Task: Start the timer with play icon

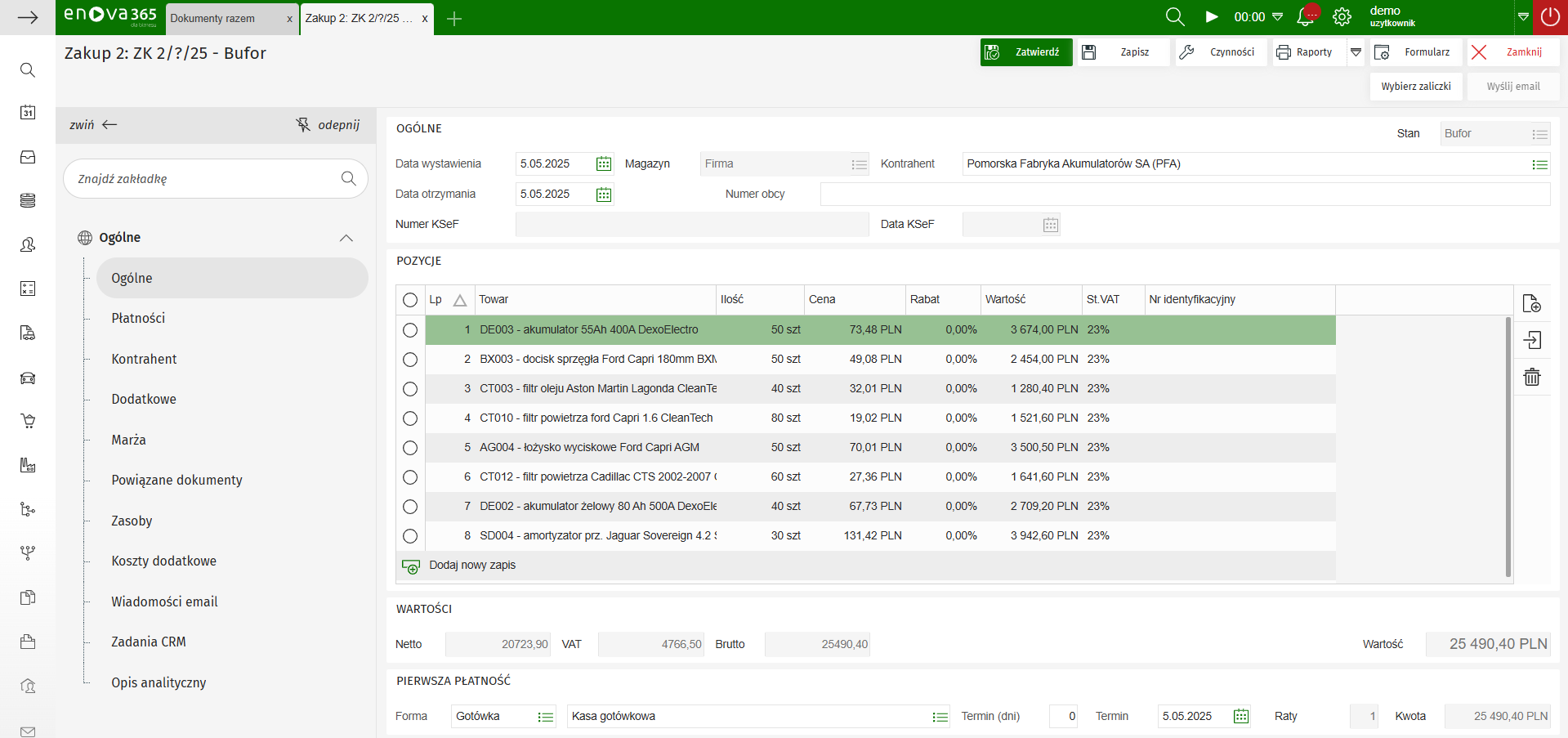Action: tap(1212, 17)
